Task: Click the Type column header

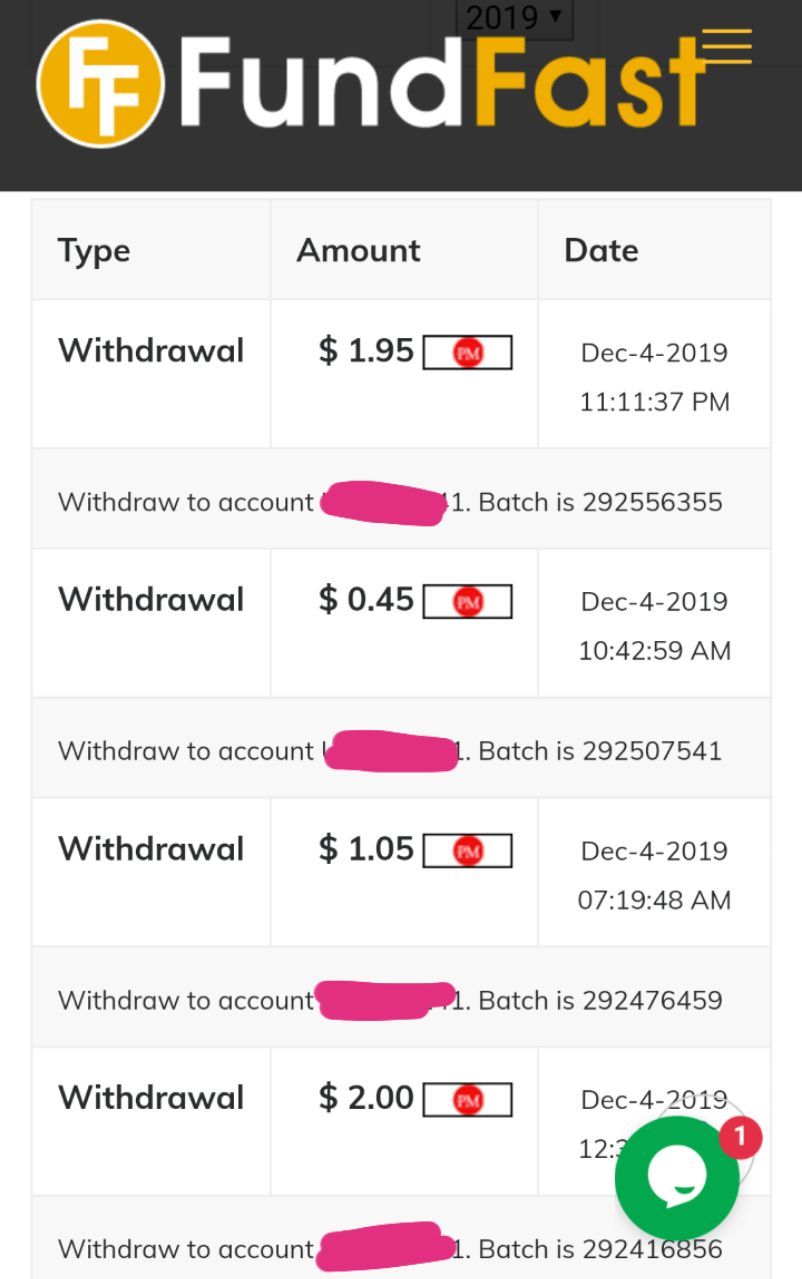Action: pos(94,250)
